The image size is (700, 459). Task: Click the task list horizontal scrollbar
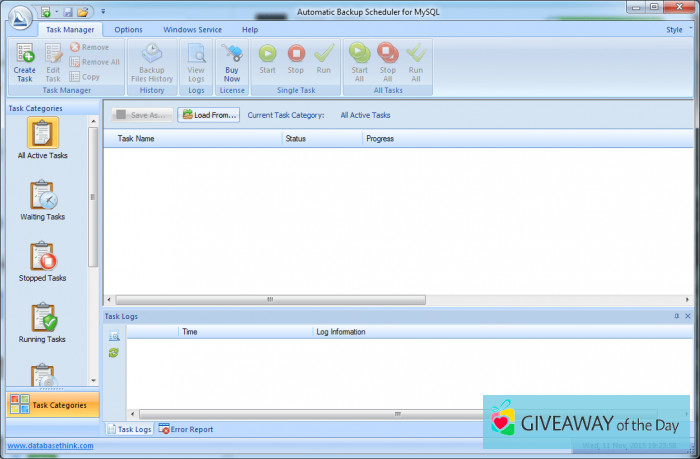(x=268, y=299)
